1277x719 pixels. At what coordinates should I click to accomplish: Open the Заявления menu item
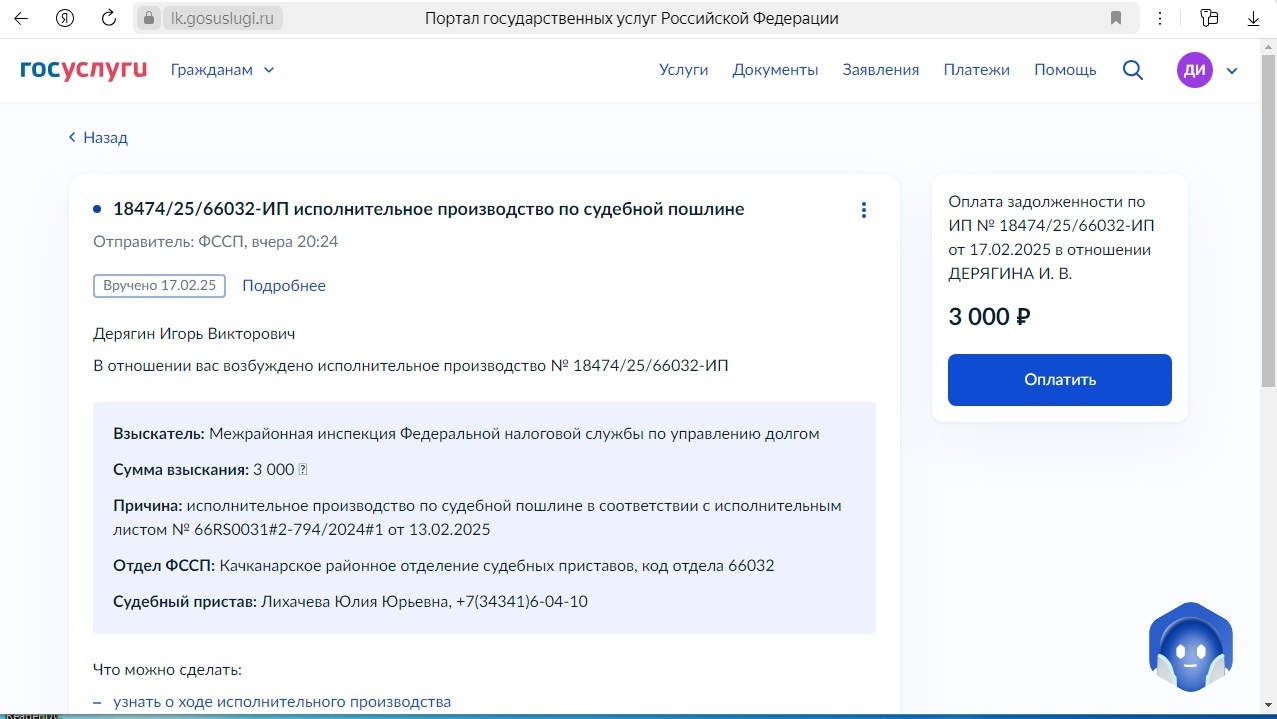point(881,70)
